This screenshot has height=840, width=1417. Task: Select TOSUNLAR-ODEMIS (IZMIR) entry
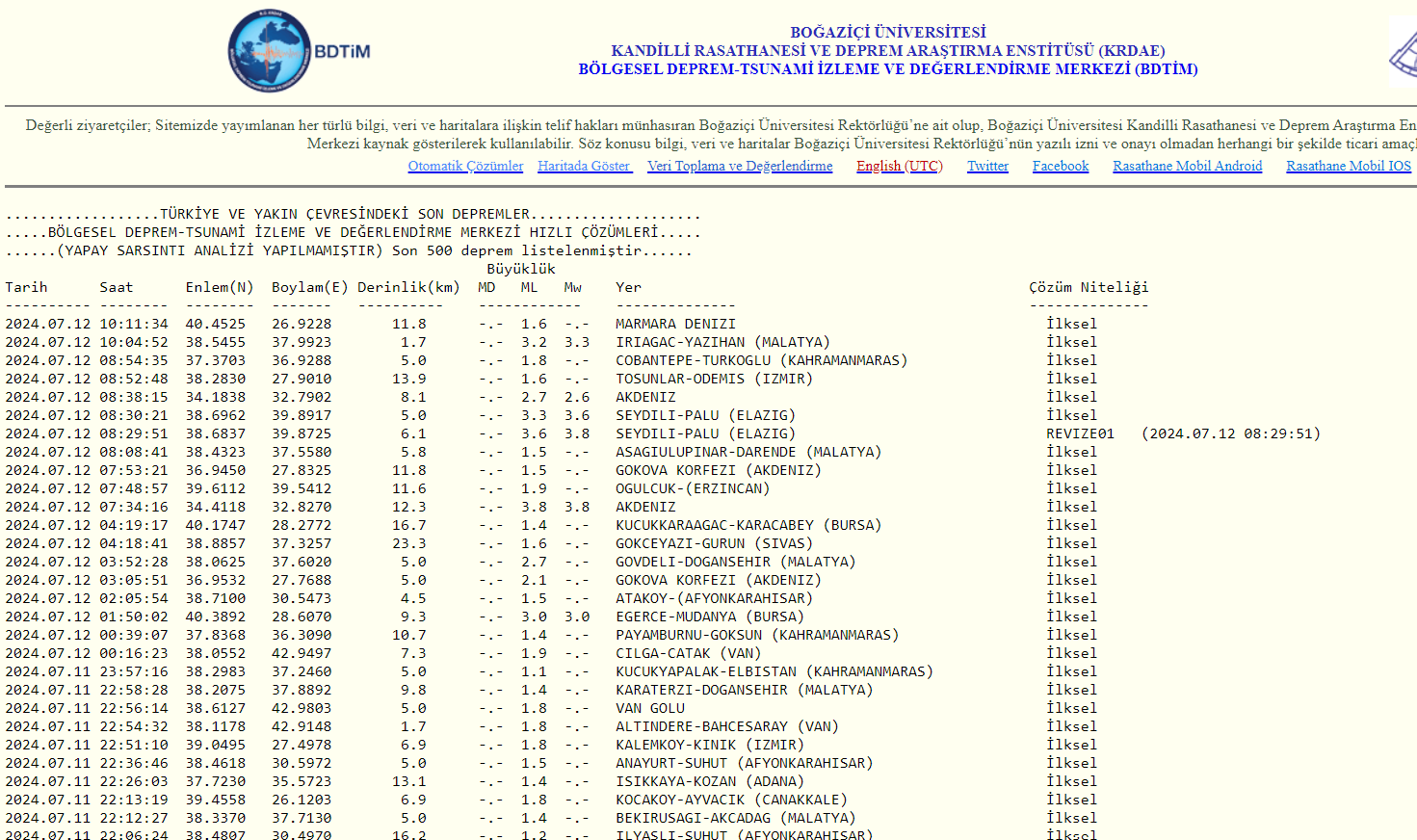click(x=714, y=379)
